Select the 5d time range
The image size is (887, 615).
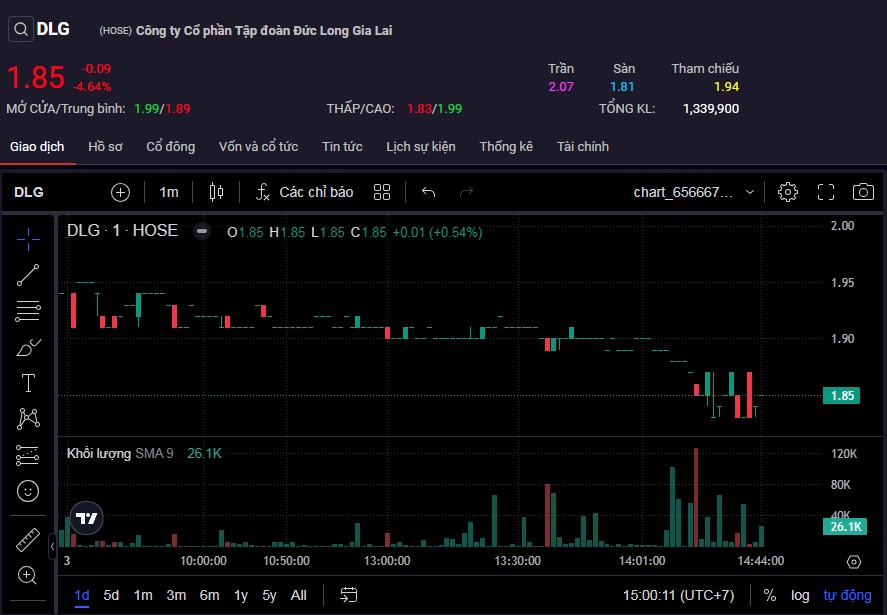111,595
